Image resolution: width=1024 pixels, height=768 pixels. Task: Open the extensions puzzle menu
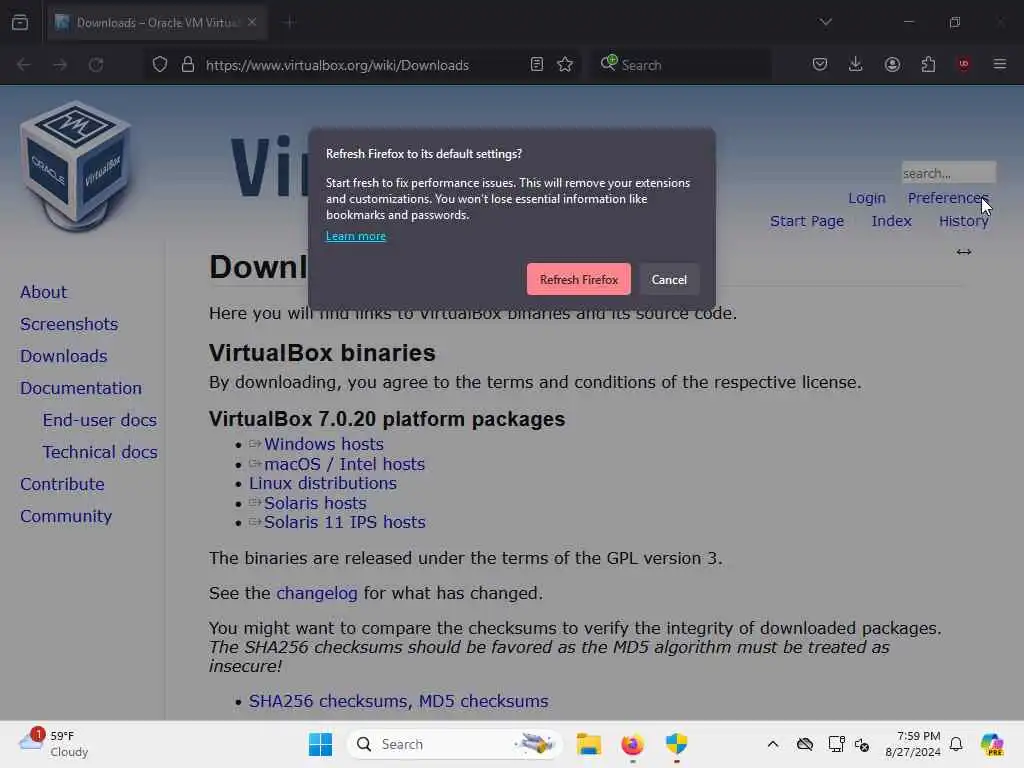click(928, 64)
